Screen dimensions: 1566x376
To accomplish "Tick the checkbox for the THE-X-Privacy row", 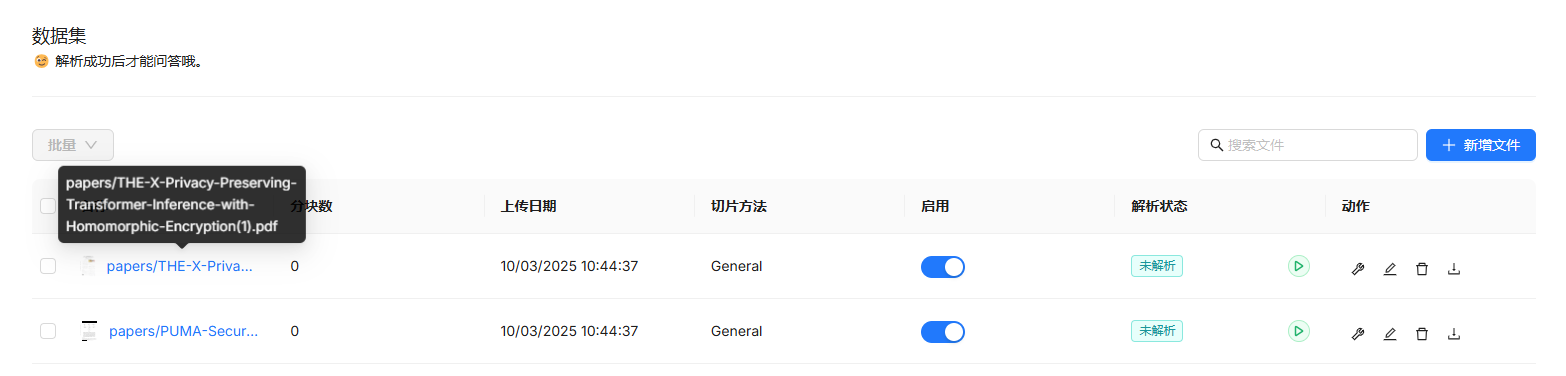I will [48, 266].
